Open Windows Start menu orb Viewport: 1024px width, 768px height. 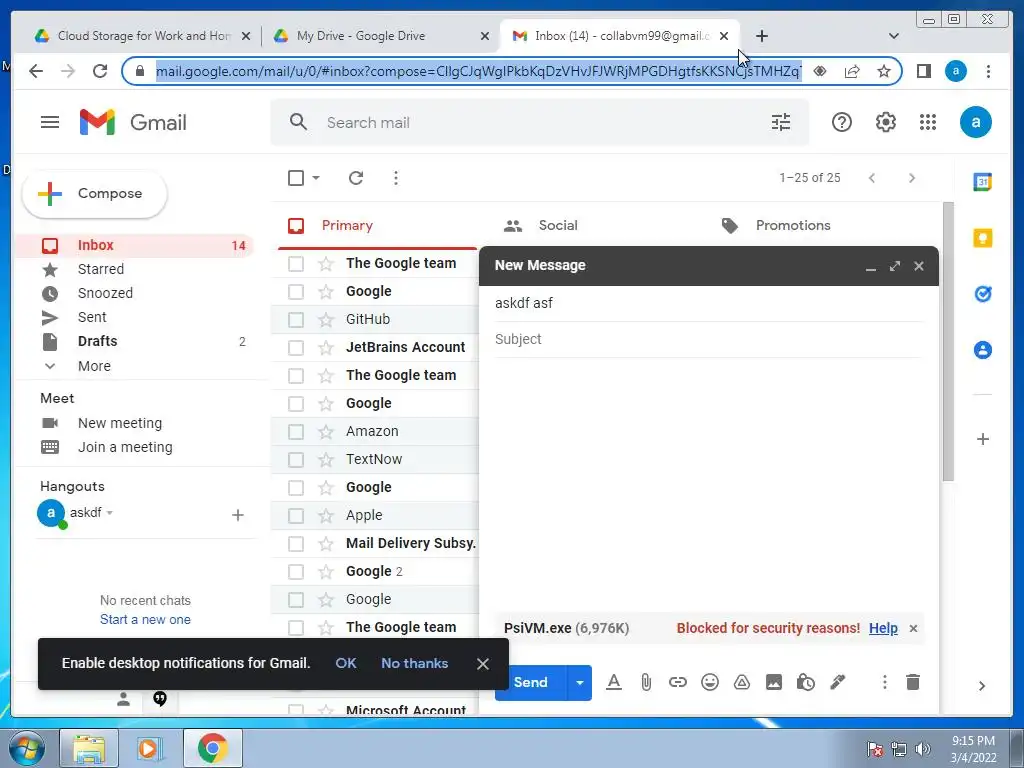coord(27,748)
